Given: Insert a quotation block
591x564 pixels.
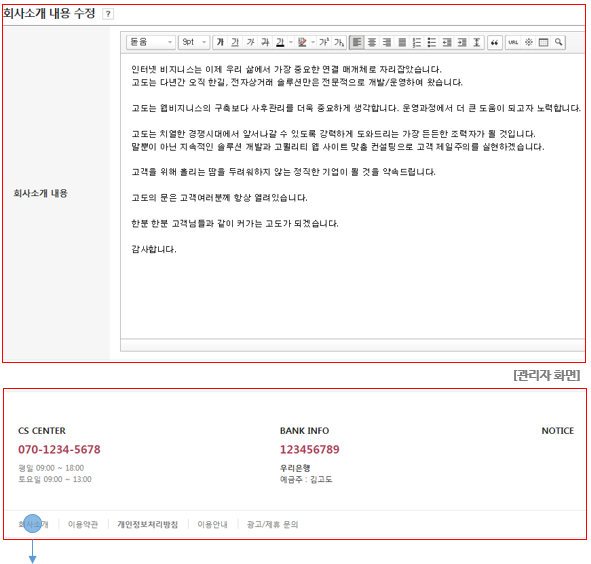Looking at the screenshot, I should [495, 42].
